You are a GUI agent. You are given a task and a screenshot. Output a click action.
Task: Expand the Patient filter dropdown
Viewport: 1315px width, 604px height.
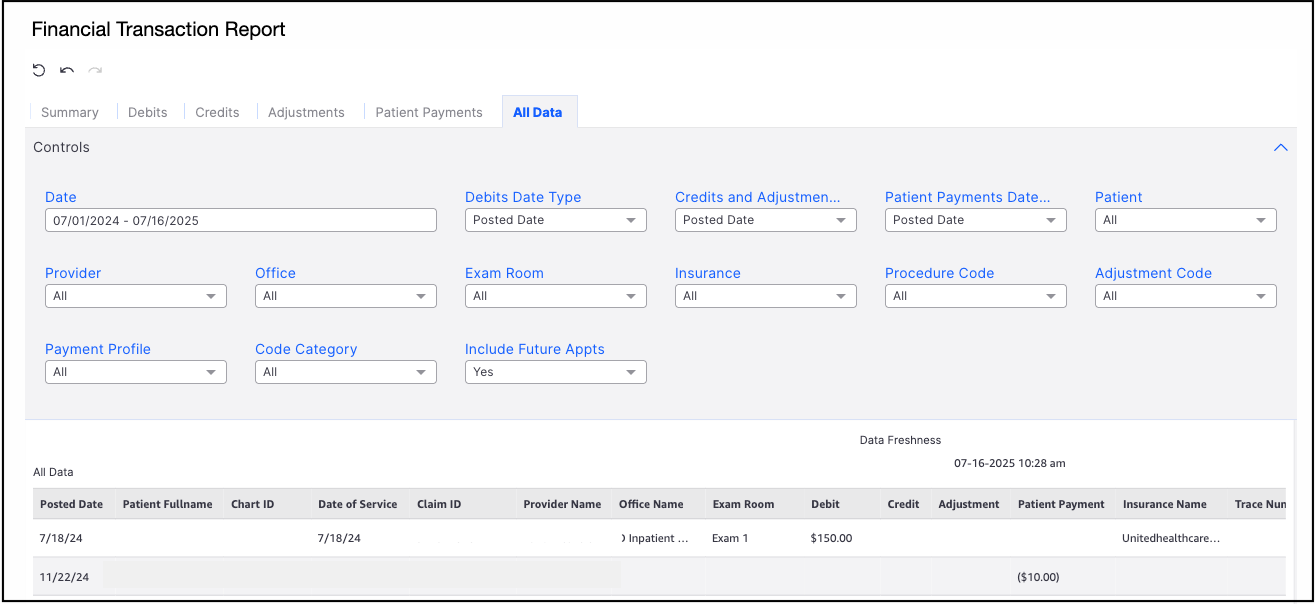pos(1186,220)
